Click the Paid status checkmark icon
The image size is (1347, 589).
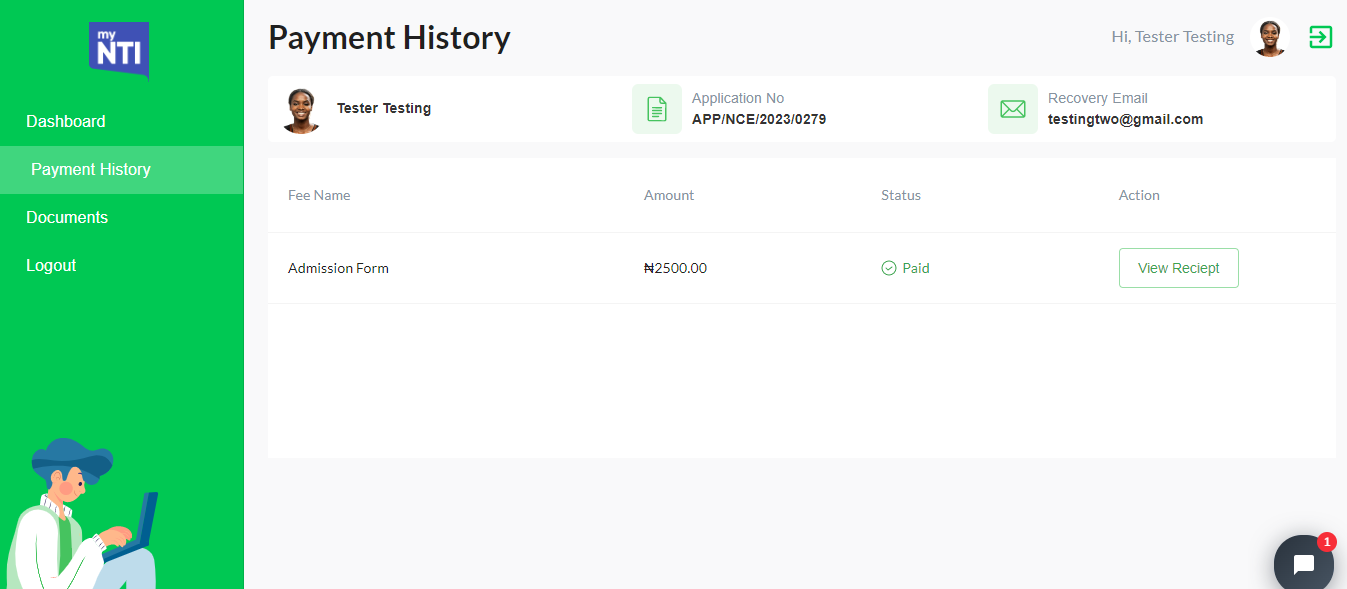888,268
